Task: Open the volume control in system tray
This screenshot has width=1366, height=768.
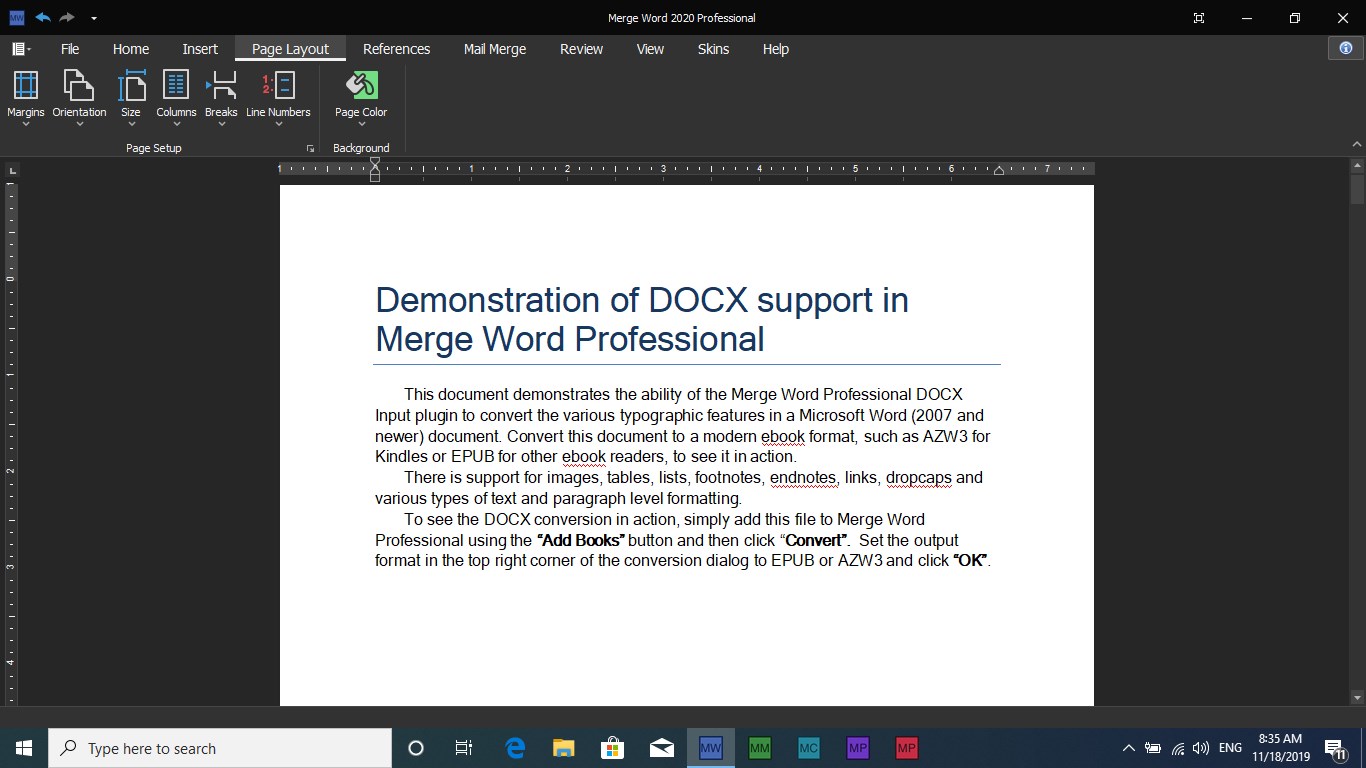Action: coord(1201,748)
